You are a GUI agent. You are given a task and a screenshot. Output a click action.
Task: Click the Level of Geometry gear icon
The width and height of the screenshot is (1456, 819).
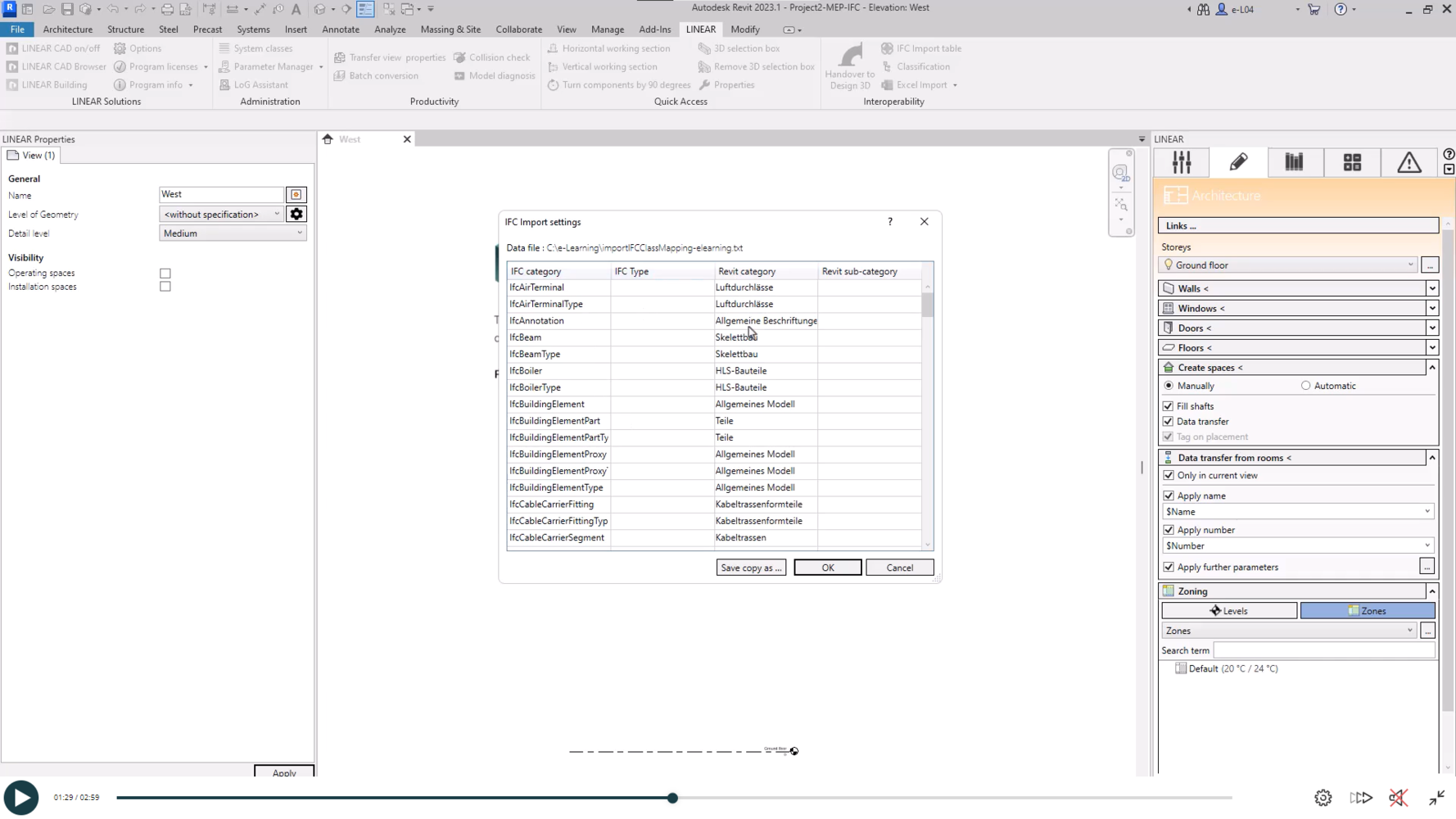296,214
